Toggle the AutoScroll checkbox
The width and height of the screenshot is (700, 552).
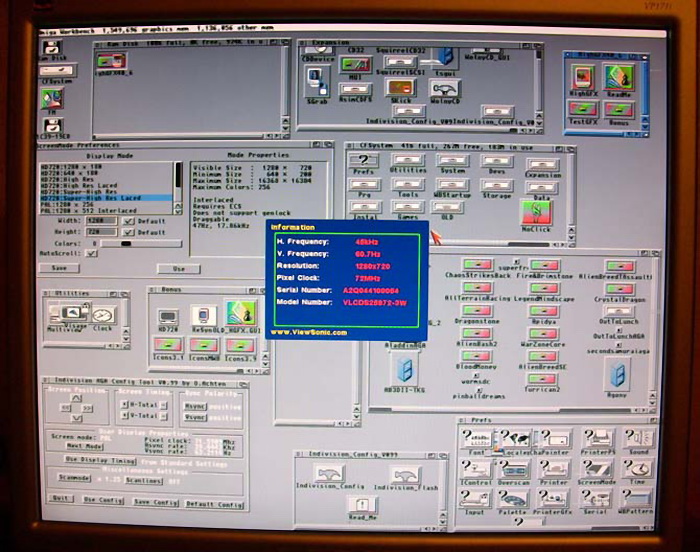(x=91, y=253)
